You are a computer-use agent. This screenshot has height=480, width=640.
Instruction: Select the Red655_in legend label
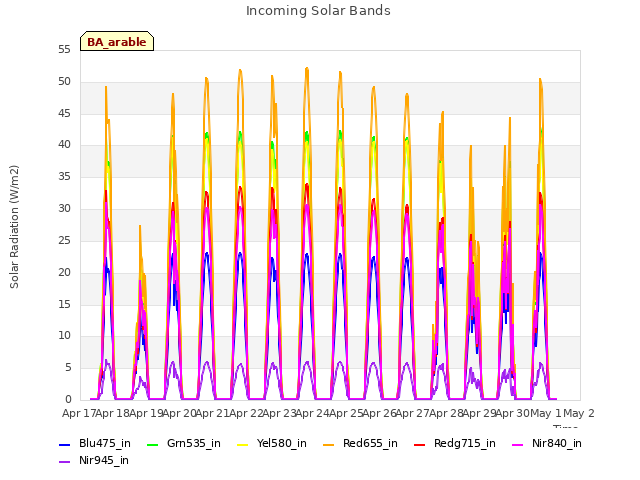point(370,443)
